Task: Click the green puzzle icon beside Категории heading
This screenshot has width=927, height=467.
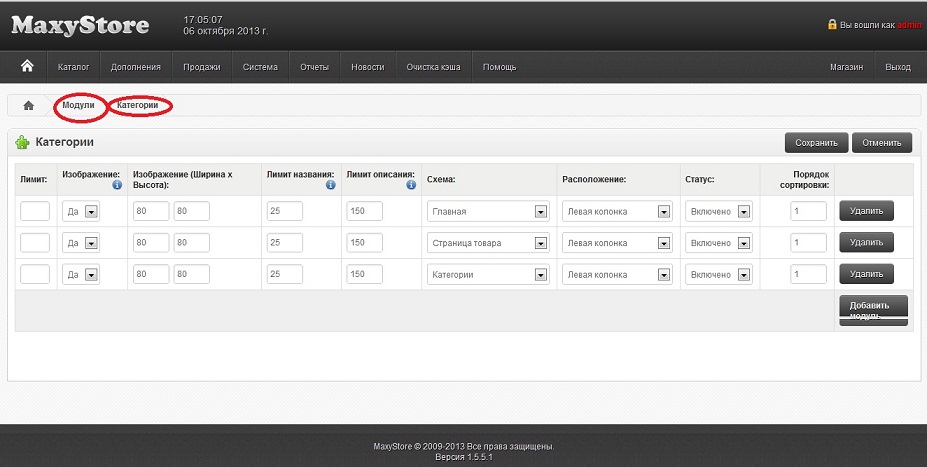Action: tap(22, 143)
